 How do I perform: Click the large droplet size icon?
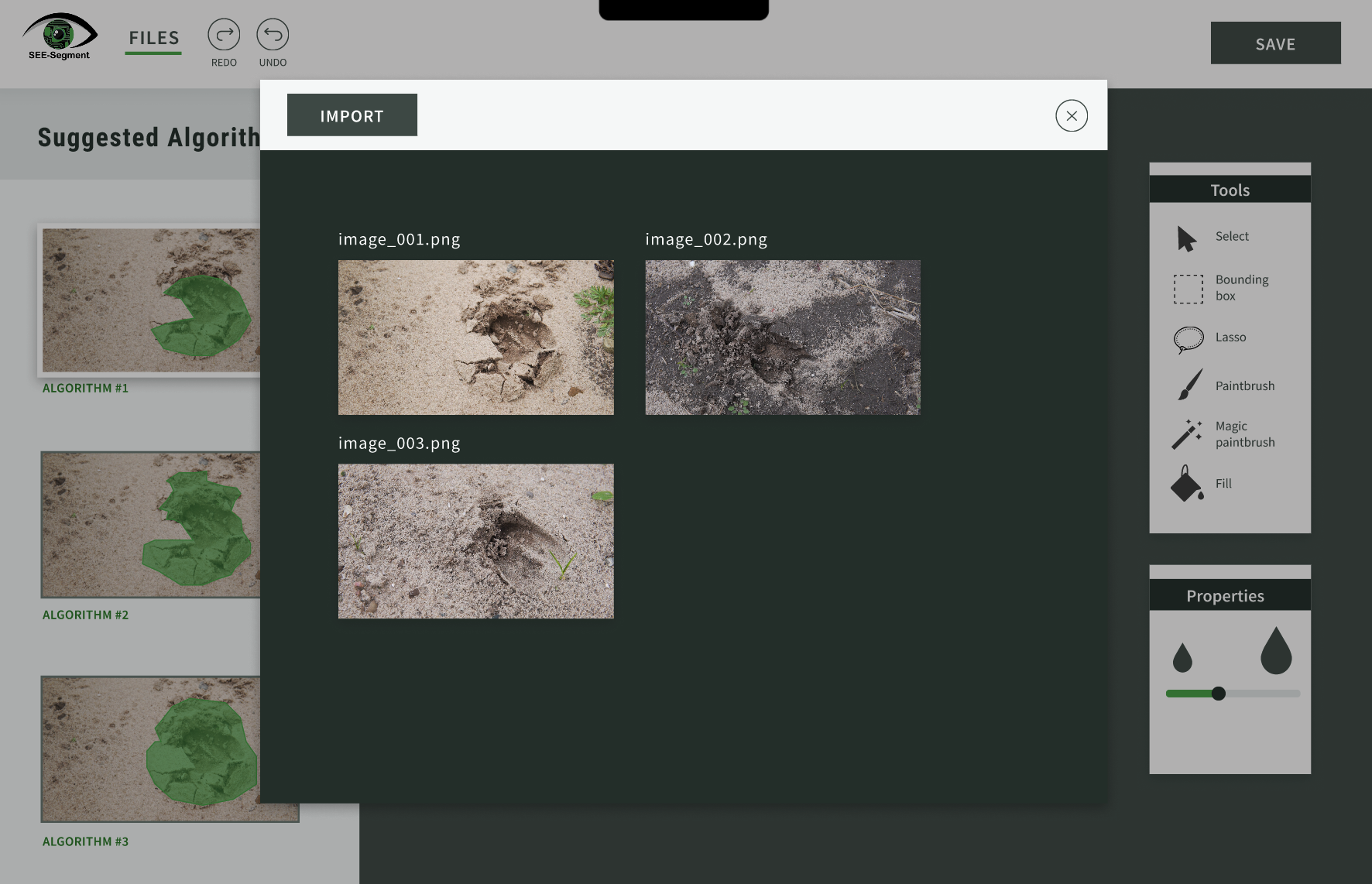point(1276,650)
